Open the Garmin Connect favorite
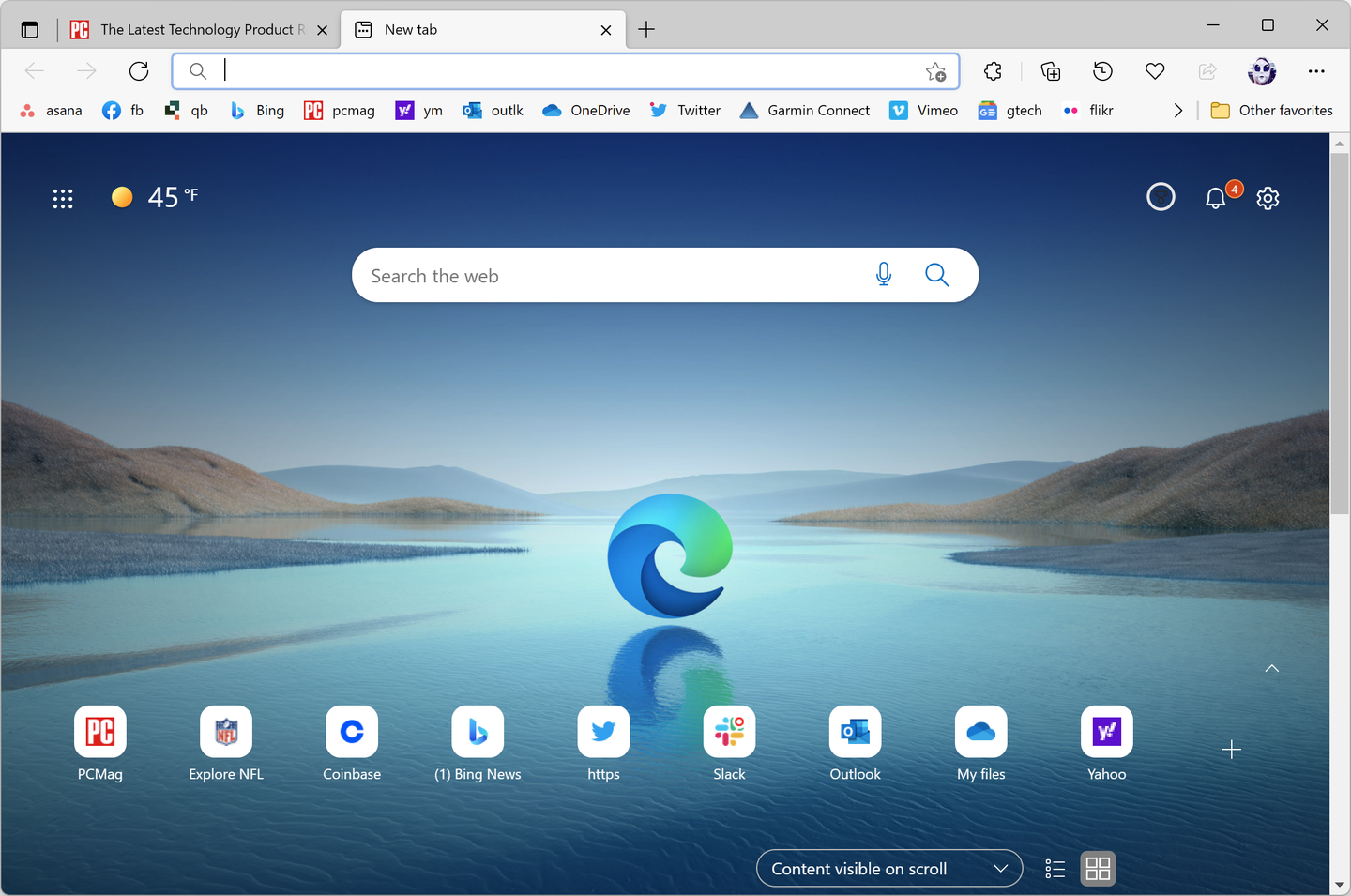 [x=805, y=110]
